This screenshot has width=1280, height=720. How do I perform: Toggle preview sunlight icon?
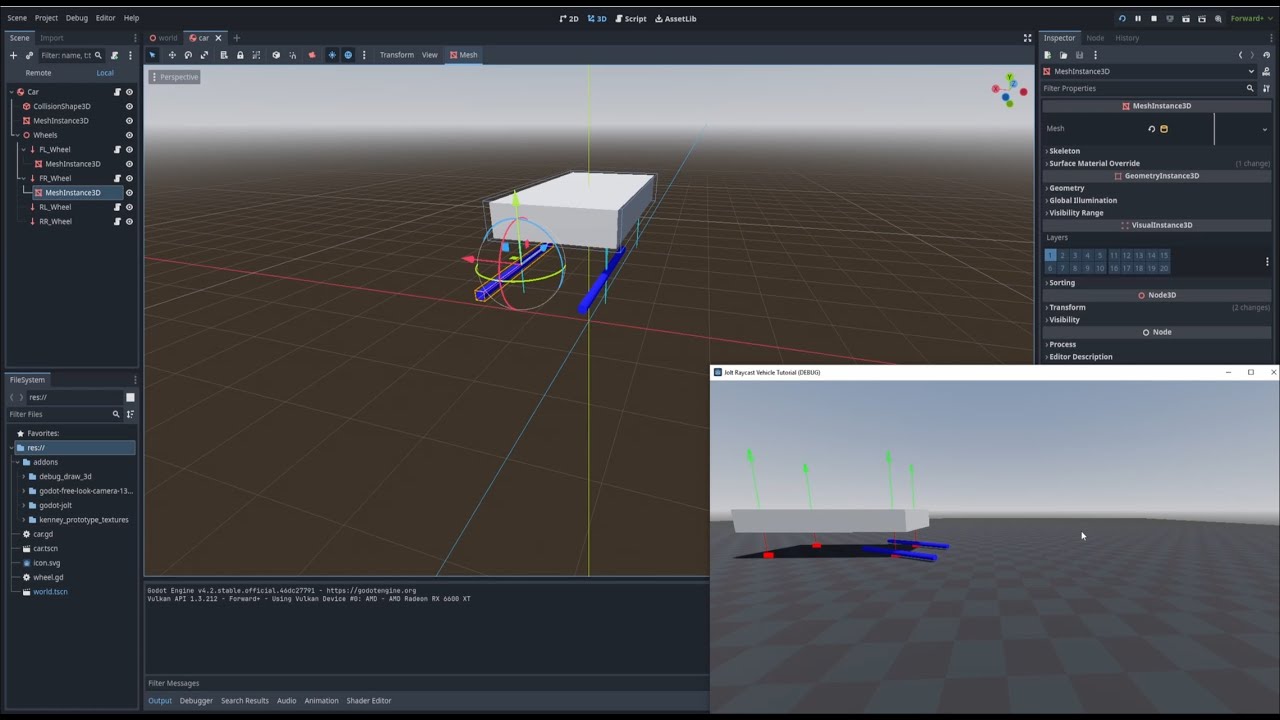click(332, 55)
